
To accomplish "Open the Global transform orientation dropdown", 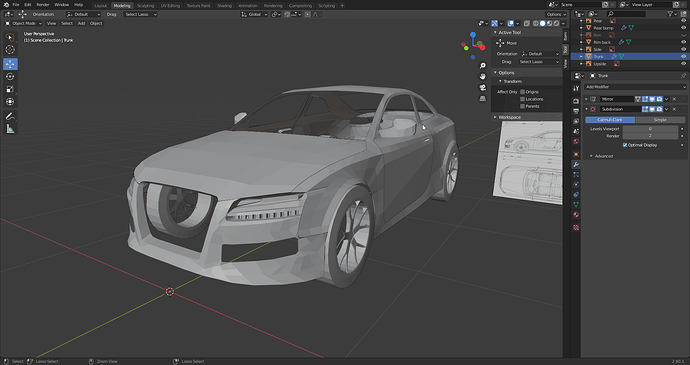I will (x=254, y=15).
